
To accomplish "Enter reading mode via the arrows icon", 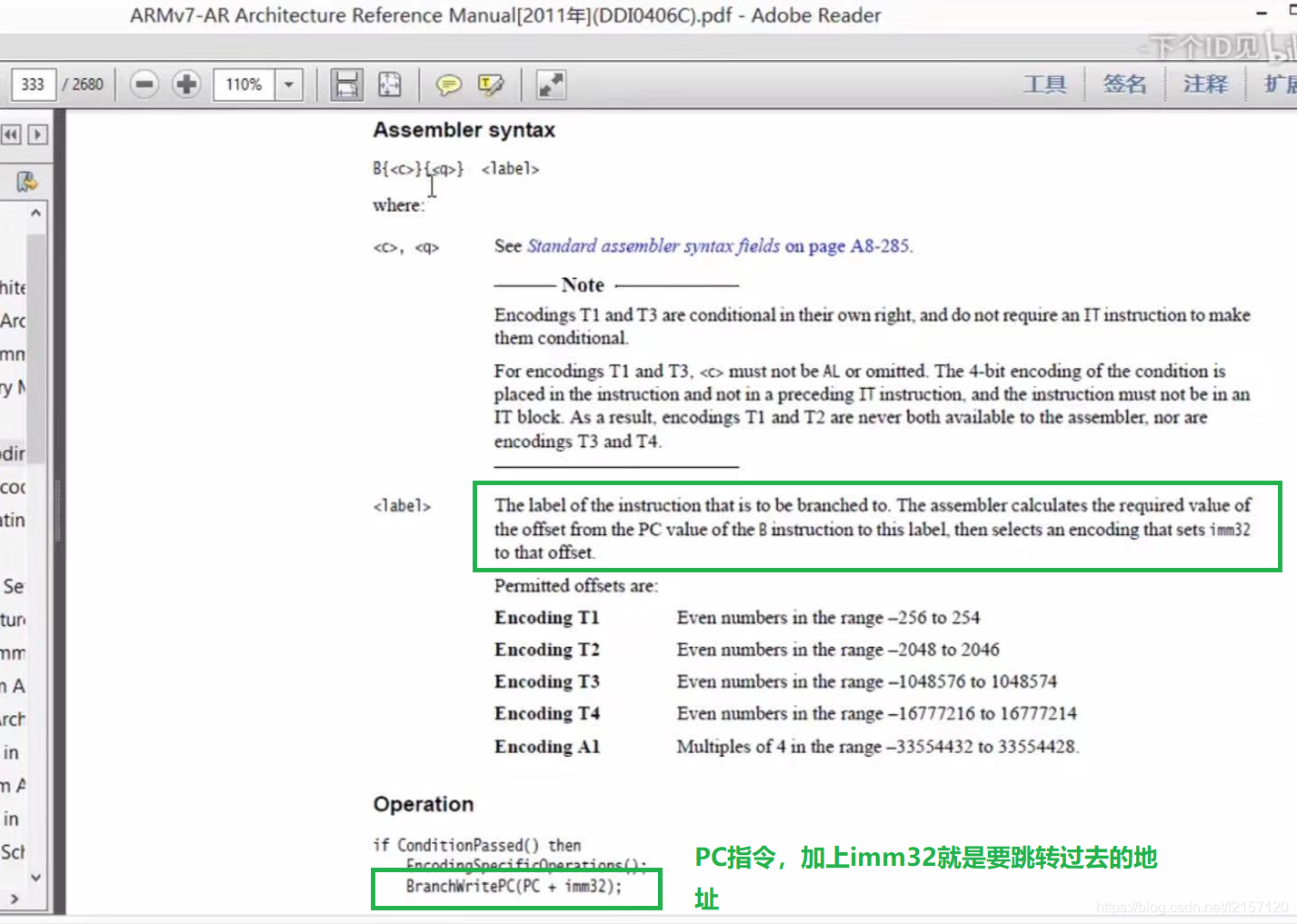I will pyautogui.click(x=550, y=84).
